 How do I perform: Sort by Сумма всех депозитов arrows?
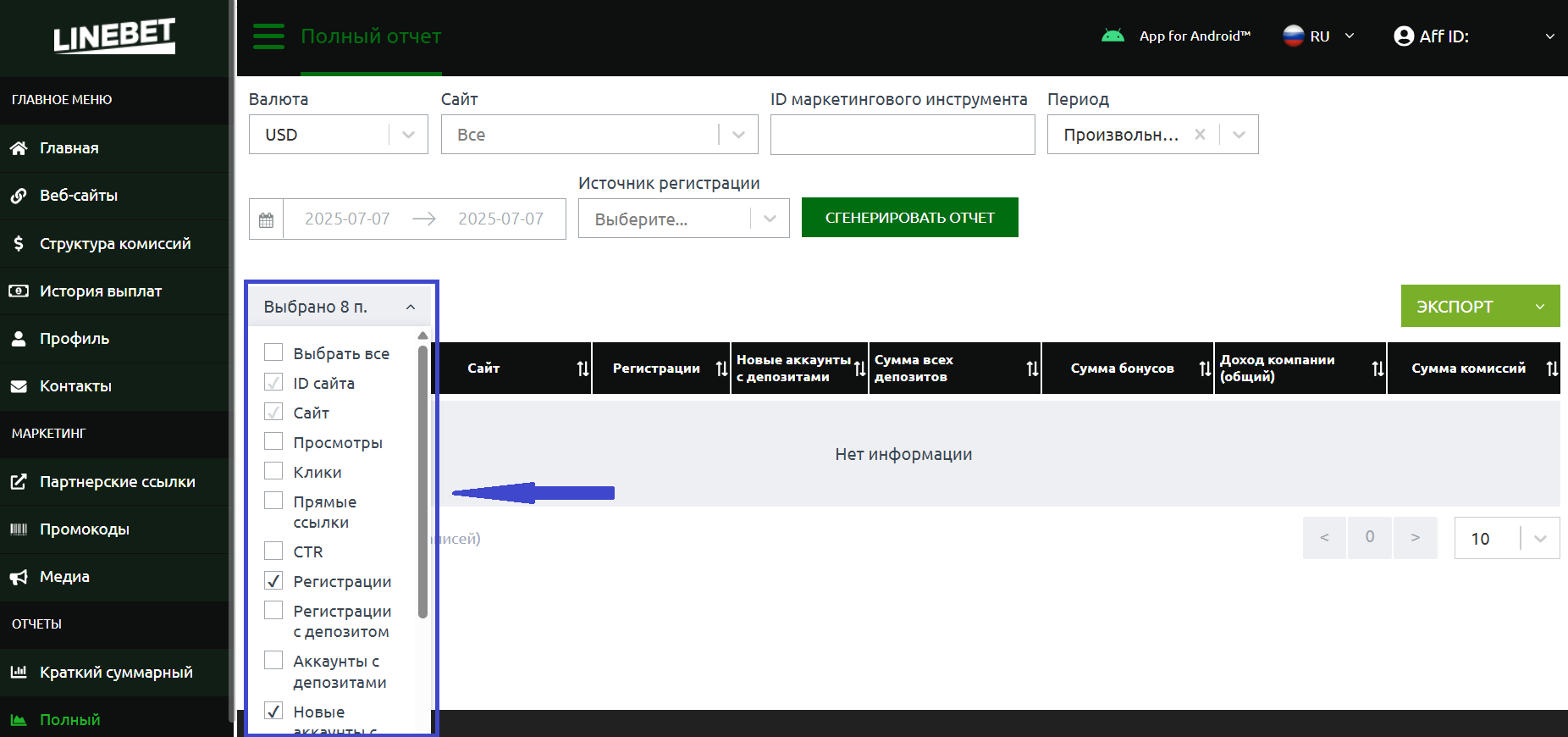click(x=1032, y=368)
